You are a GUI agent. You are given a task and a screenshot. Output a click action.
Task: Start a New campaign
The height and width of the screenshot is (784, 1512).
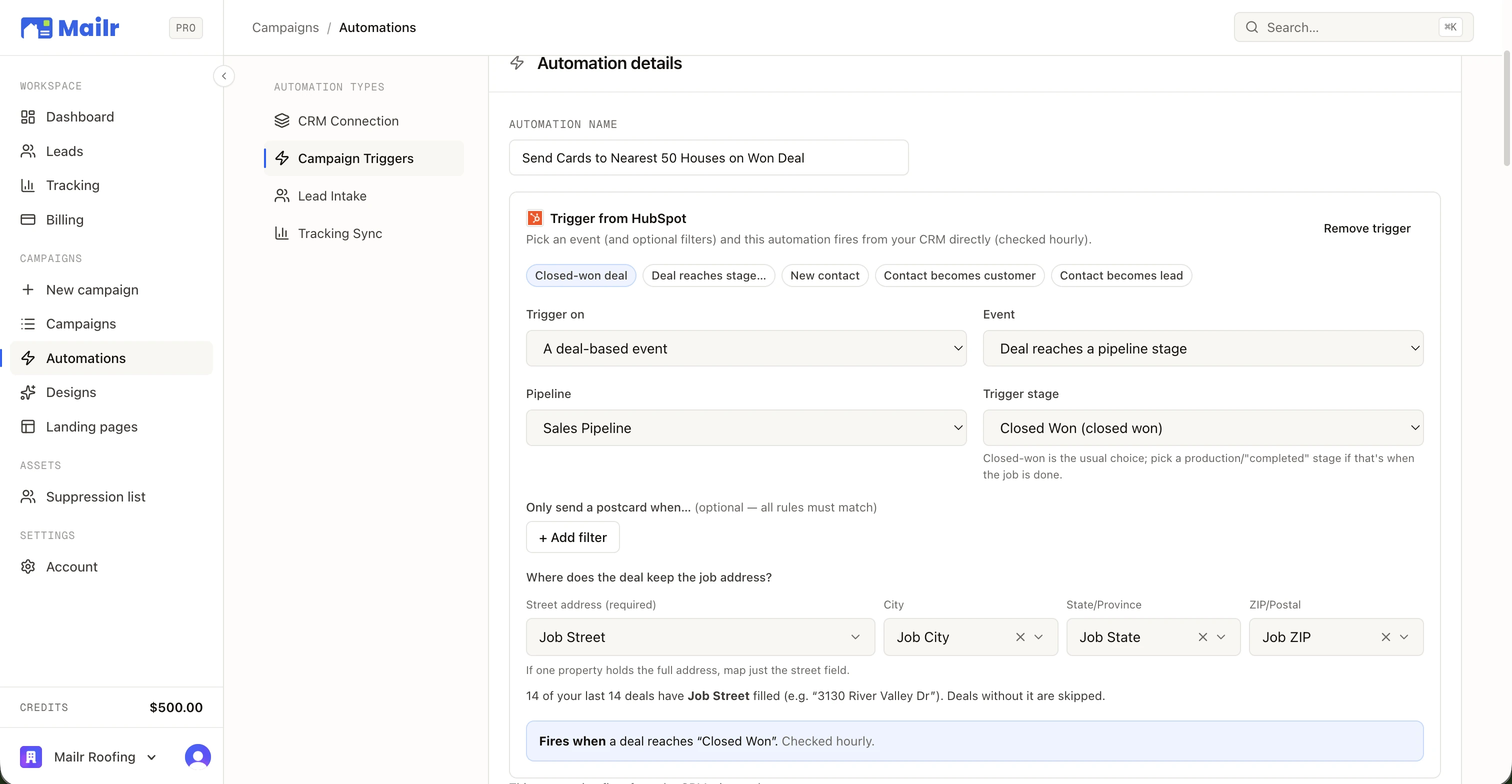click(x=111, y=290)
